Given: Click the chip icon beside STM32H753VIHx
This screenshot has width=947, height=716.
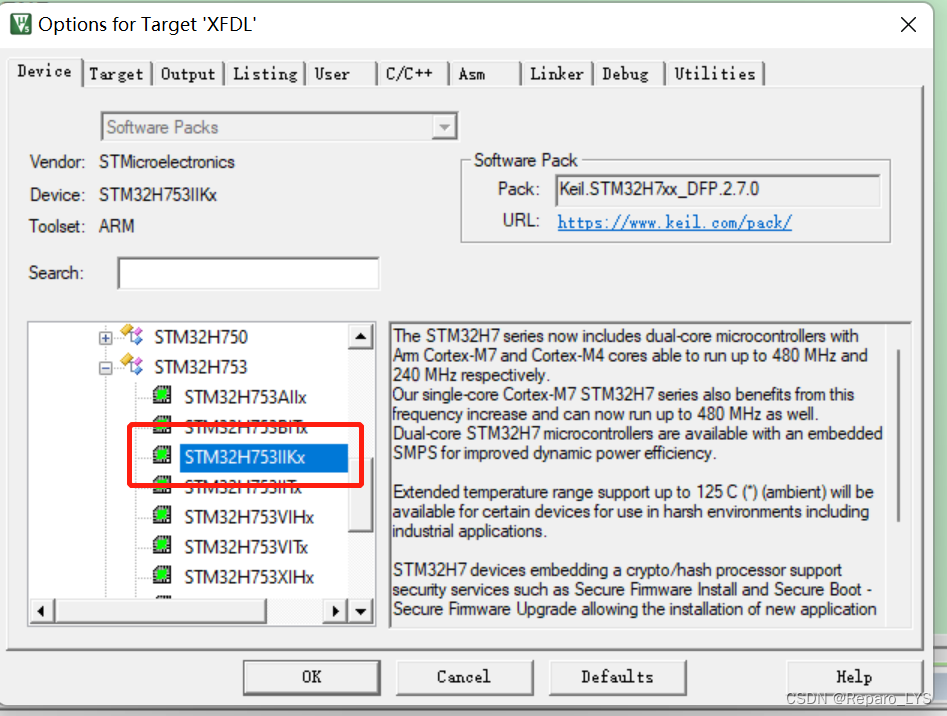Looking at the screenshot, I should (x=162, y=515).
